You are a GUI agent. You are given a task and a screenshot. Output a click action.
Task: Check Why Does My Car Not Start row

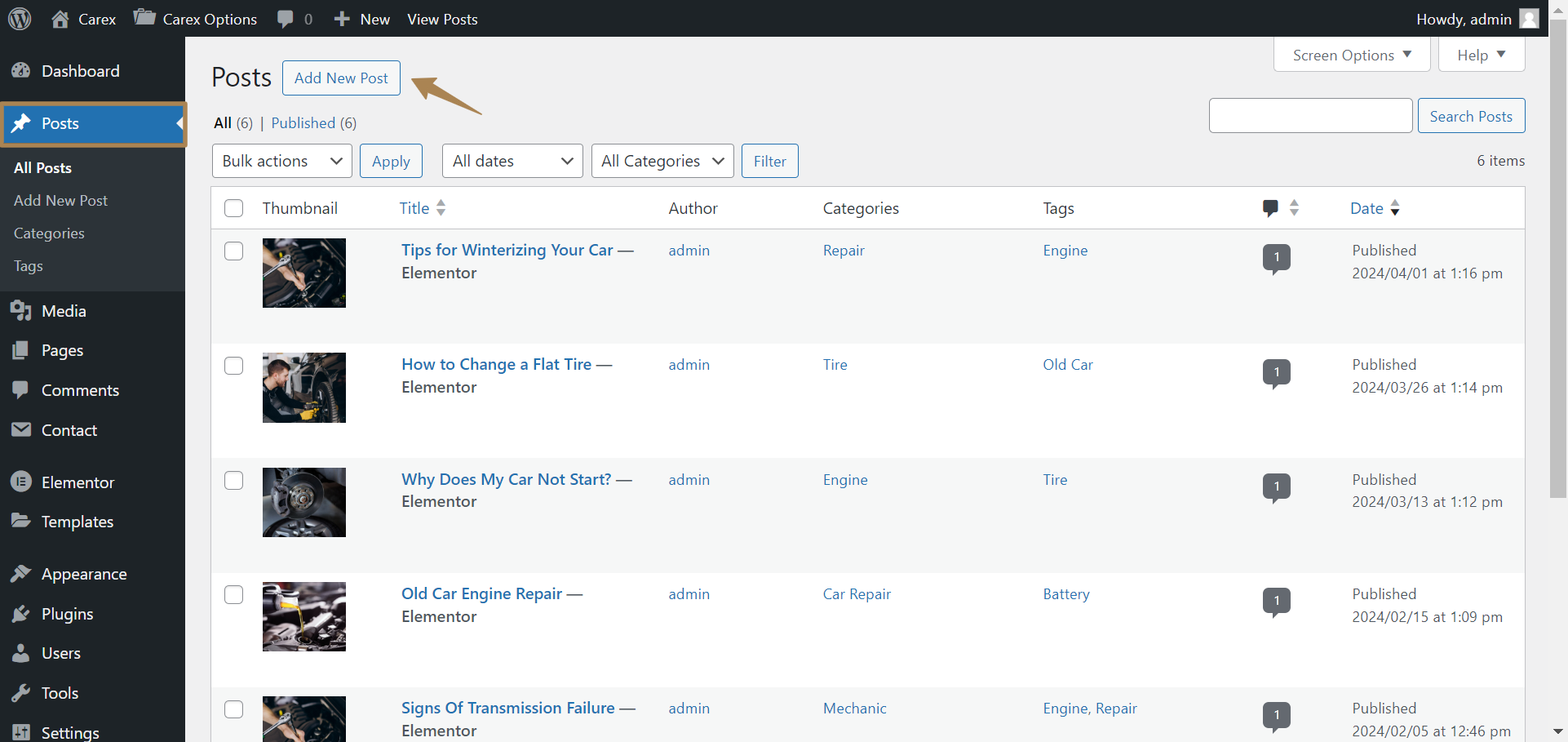pyautogui.click(x=233, y=480)
